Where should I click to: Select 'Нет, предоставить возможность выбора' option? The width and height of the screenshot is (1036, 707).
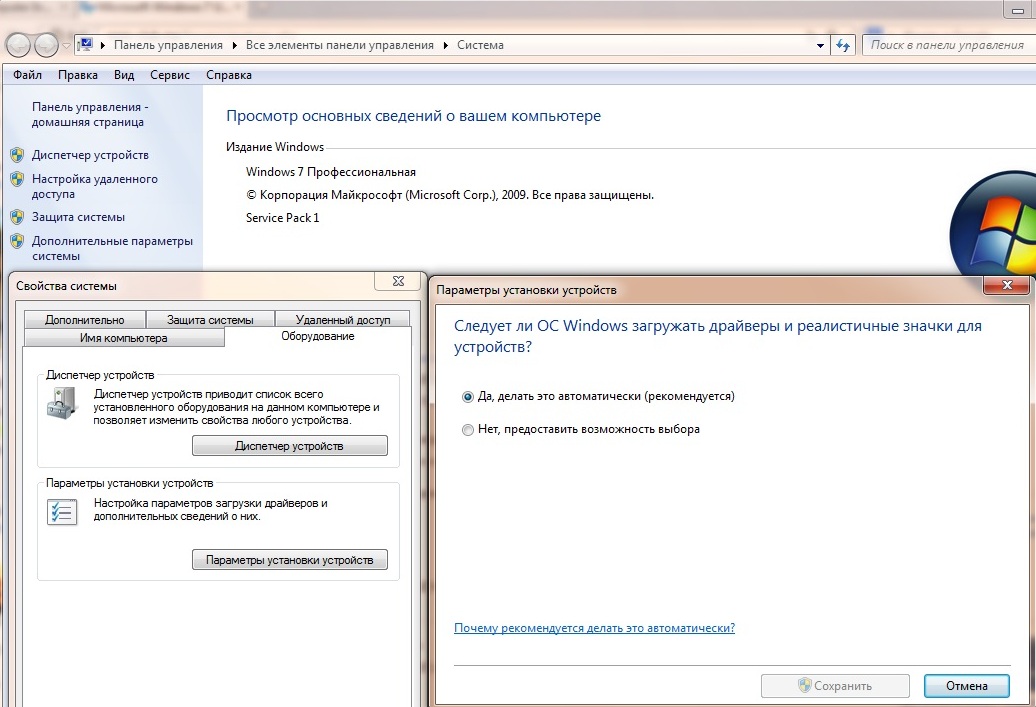468,429
